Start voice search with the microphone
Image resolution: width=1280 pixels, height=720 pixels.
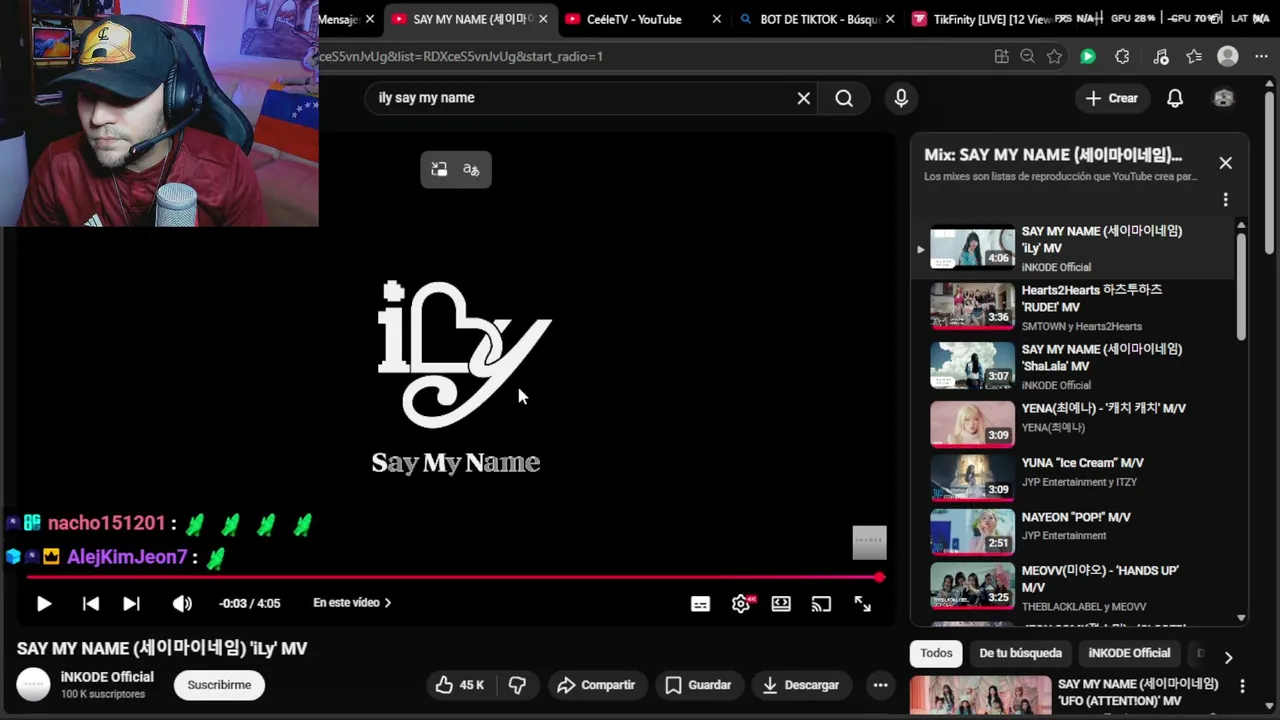coord(901,98)
